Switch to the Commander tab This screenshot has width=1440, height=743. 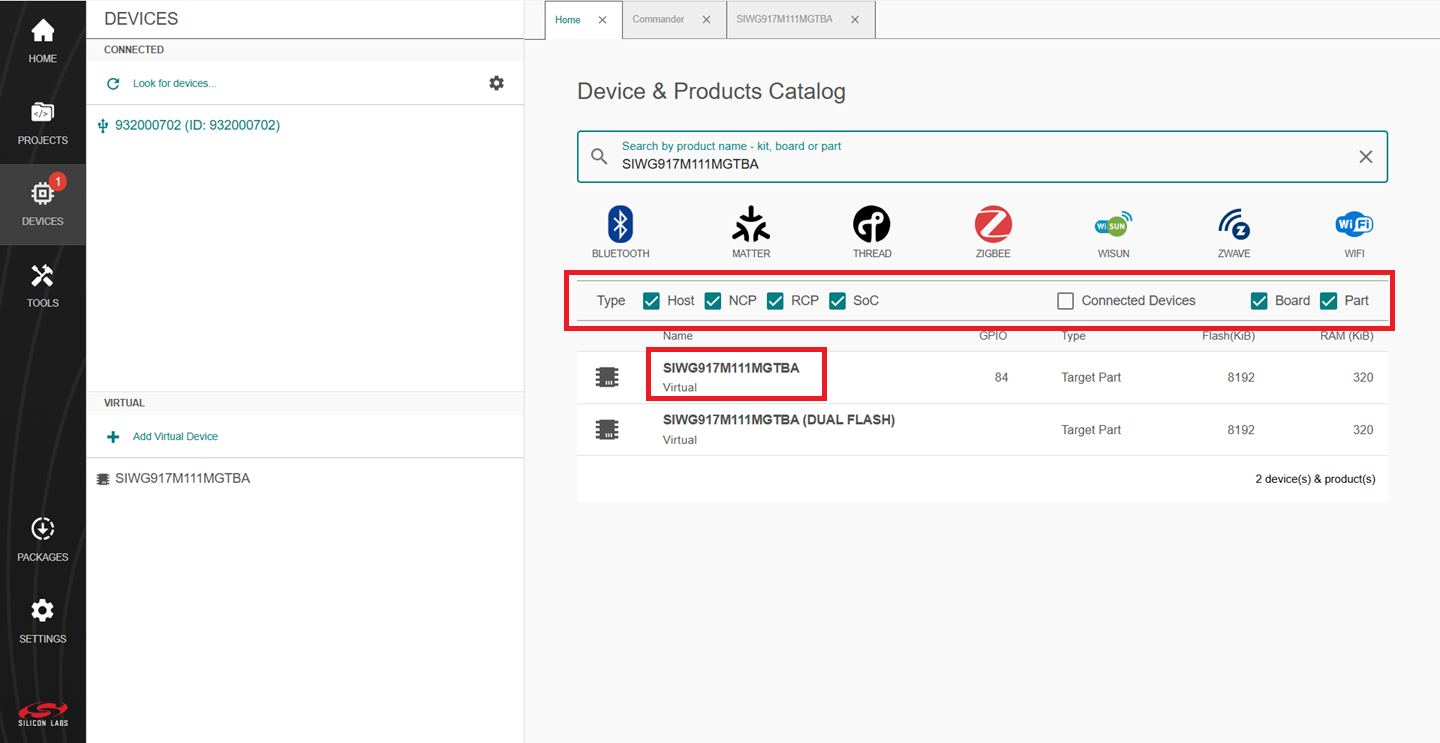(x=658, y=20)
